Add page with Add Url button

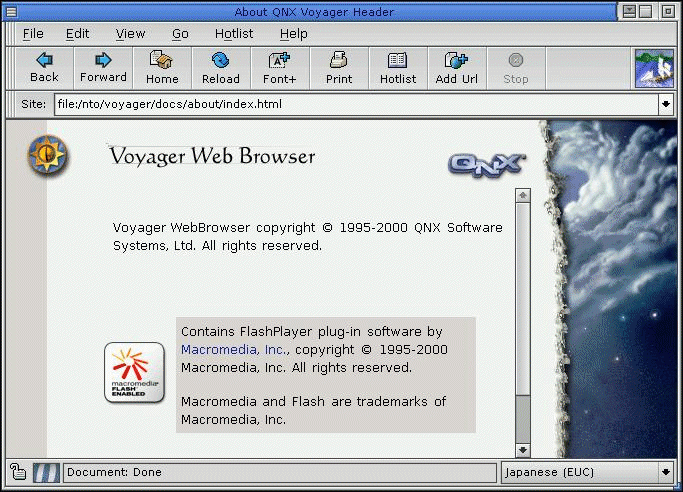456,68
